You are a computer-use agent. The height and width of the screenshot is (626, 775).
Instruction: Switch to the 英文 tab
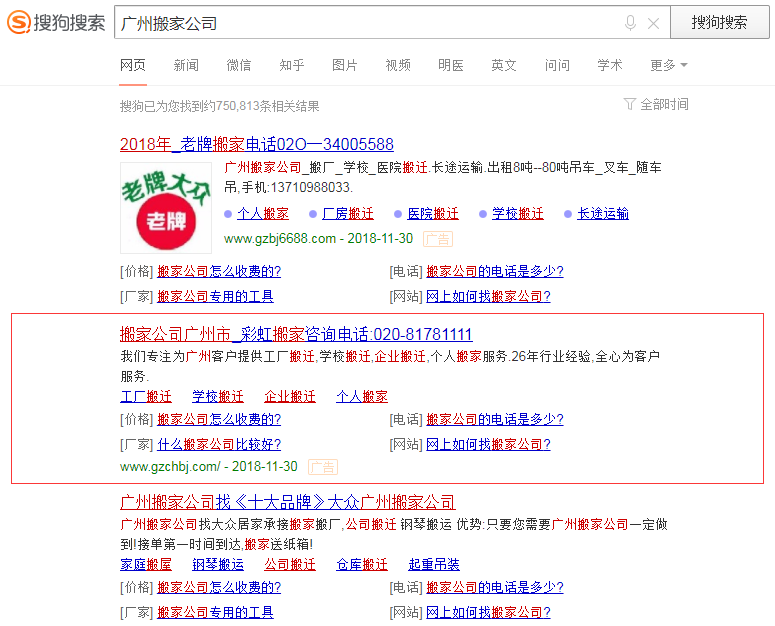click(504, 65)
